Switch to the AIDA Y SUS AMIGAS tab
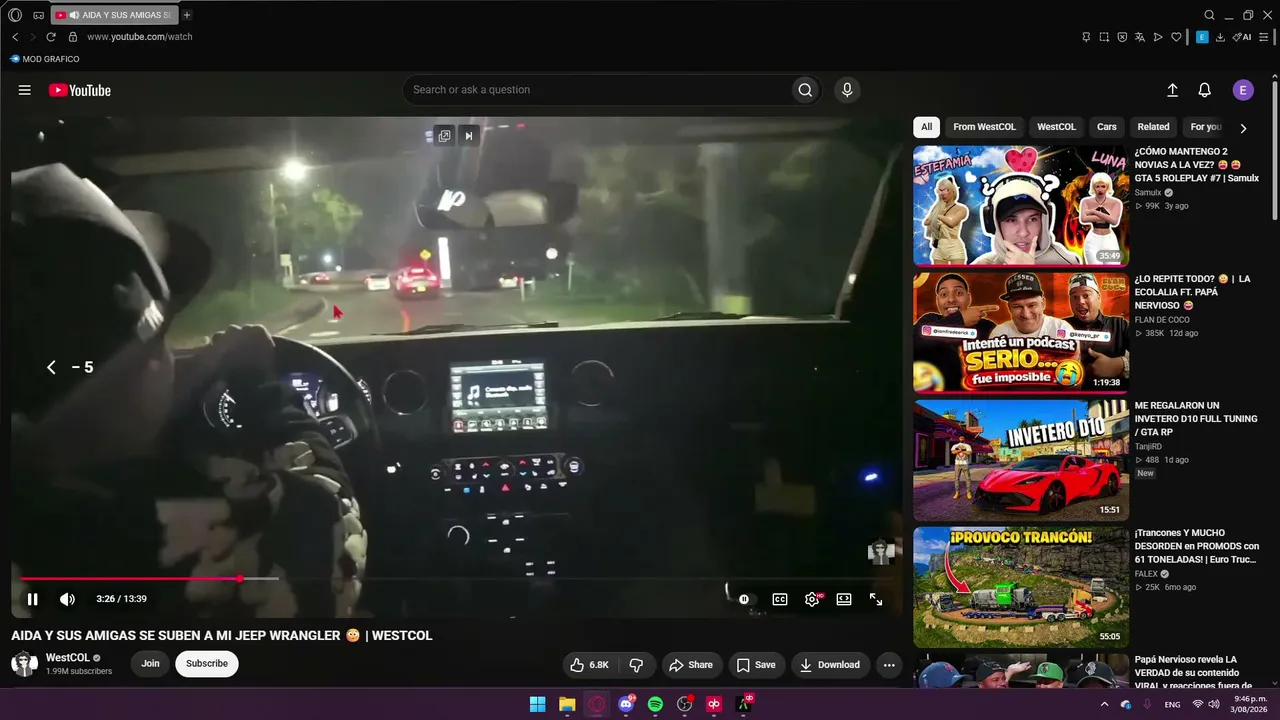 (113, 15)
